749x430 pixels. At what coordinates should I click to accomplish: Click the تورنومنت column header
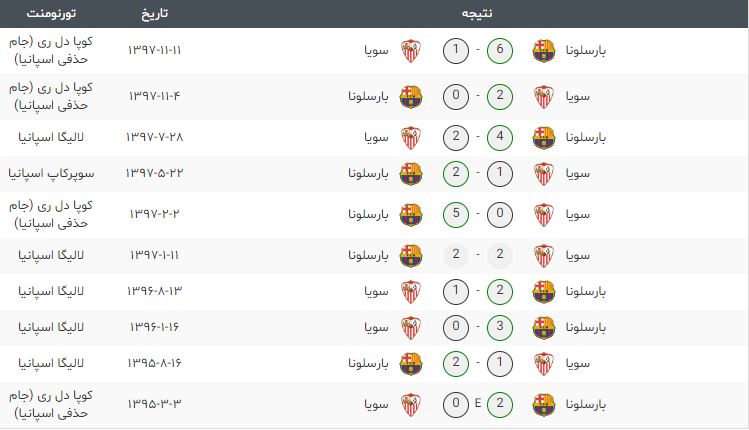click(51, 13)
